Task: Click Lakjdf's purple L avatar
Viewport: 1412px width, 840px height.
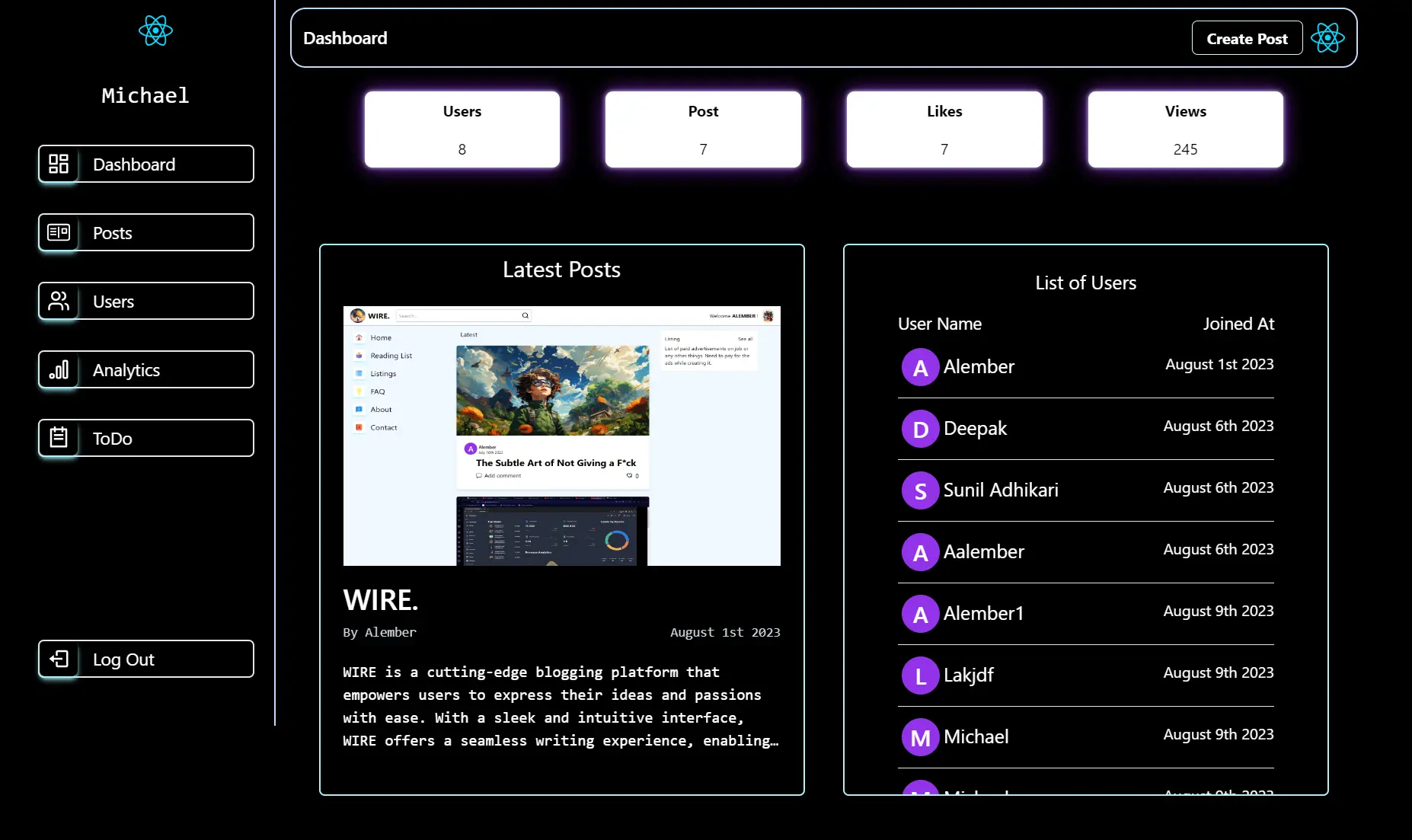Action: point(920,676)
